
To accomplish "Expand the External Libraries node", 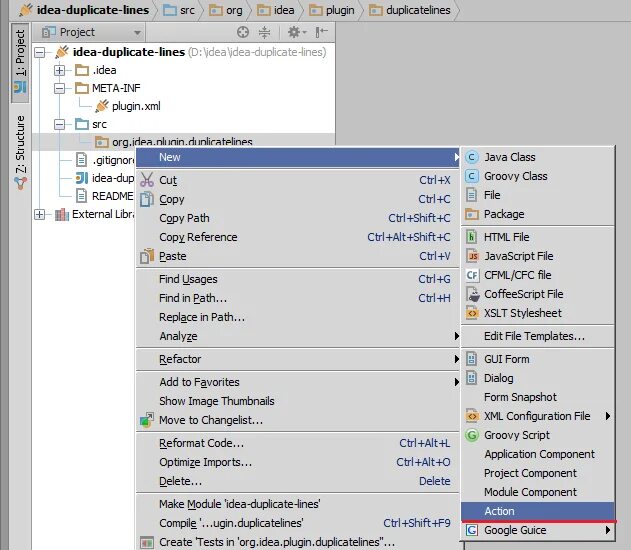I will click(x=39, y=214).
